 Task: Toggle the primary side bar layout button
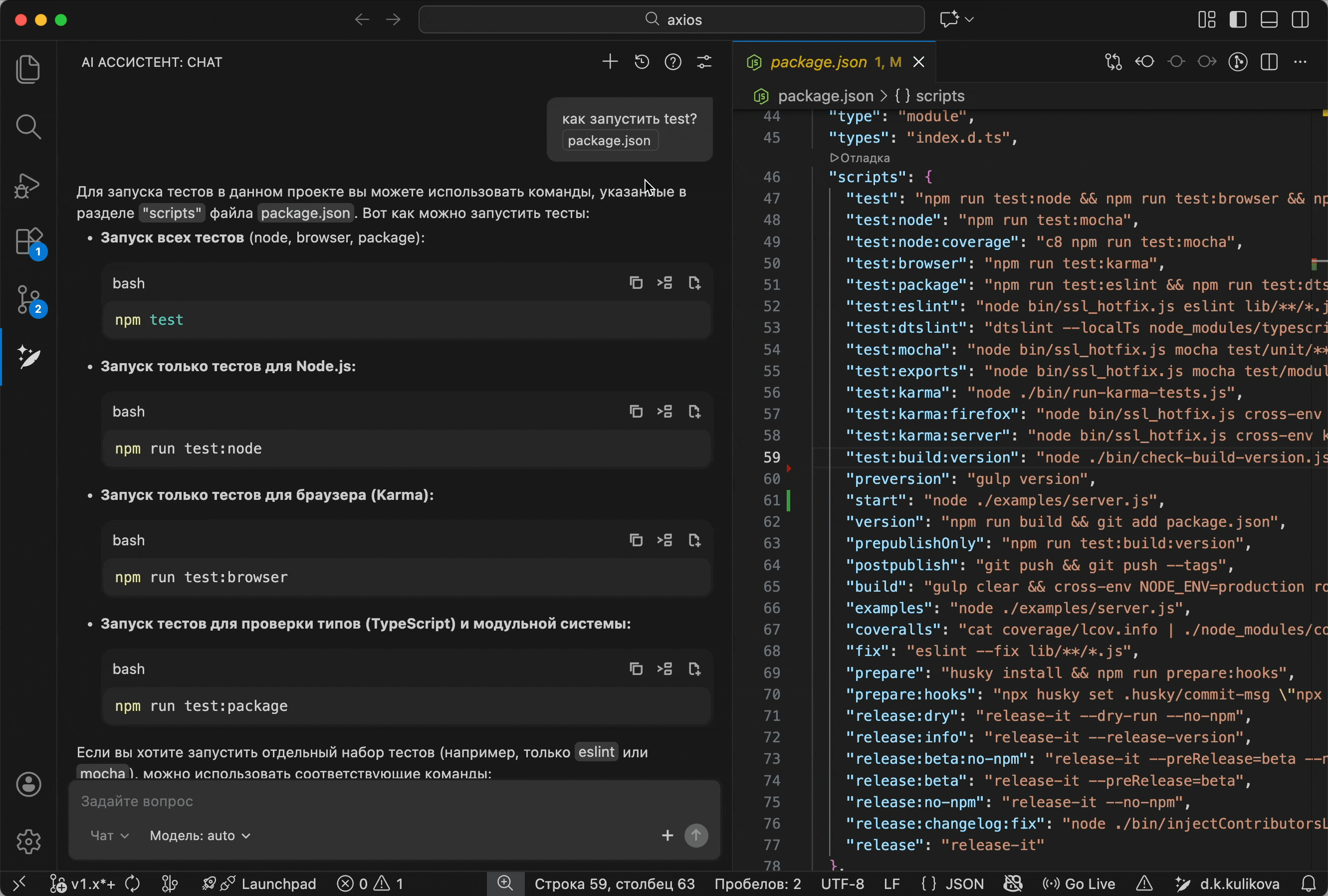coord(1238,19)
